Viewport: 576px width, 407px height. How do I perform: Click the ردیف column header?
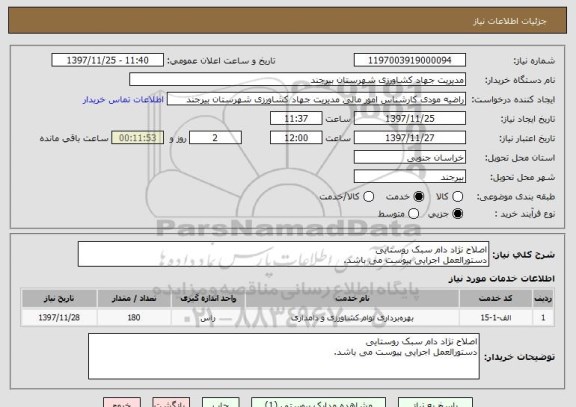click(x=543, y=298)
